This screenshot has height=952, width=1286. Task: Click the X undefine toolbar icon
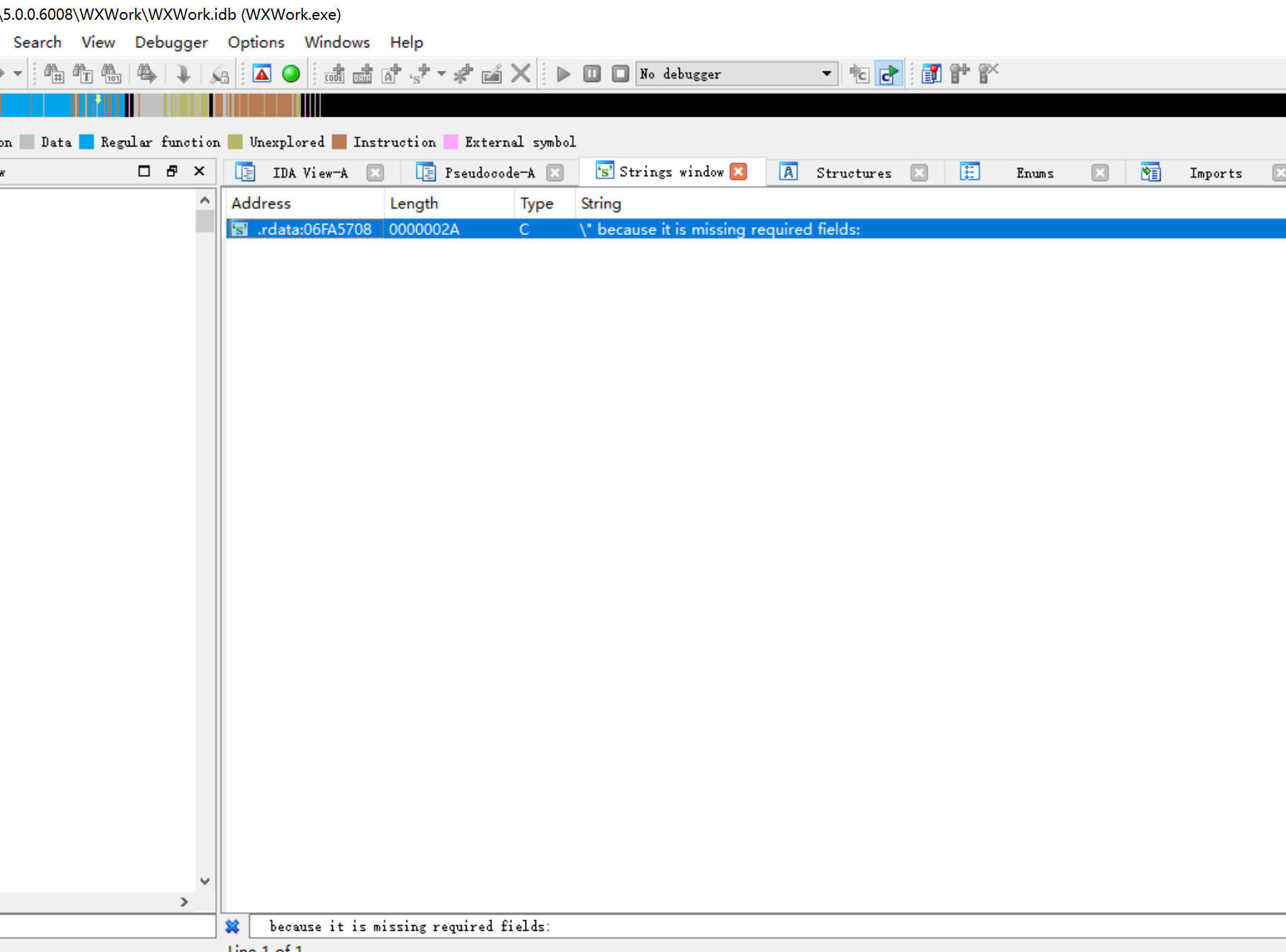point(520,74)
